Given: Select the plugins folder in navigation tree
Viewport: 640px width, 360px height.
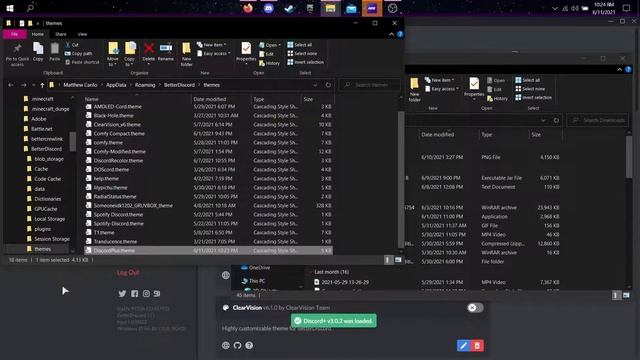Looking at the screenshot, I should [x=43, y=229].
